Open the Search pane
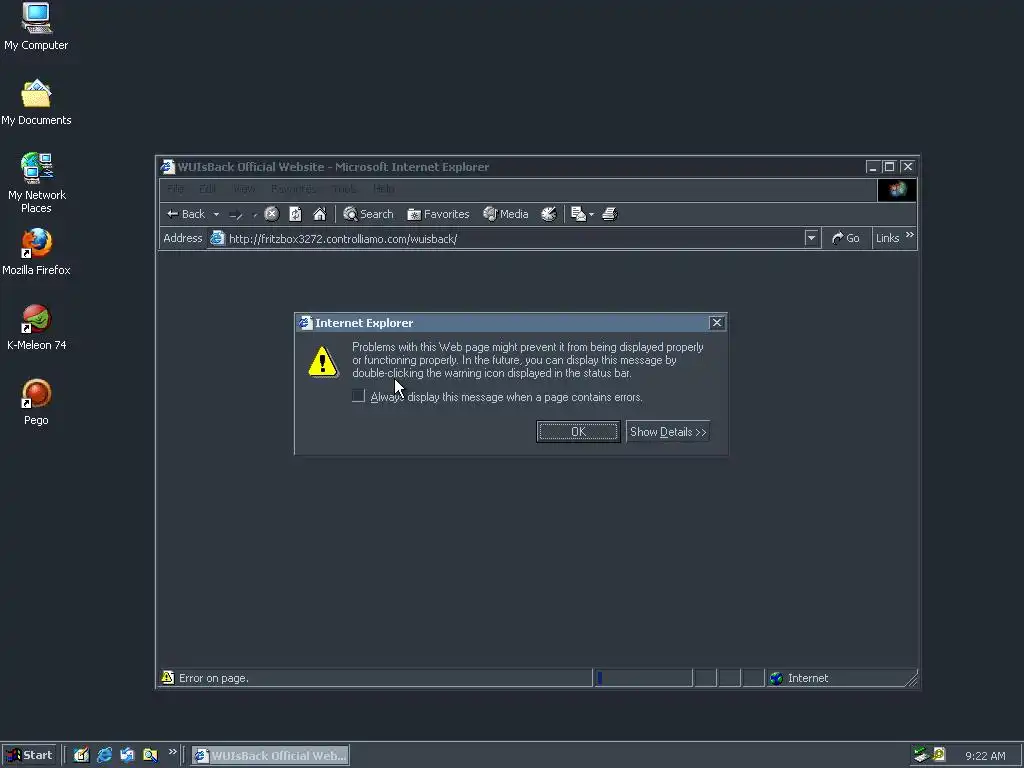This screenshot has width=1024, height=768. click(x=368, y=214)
